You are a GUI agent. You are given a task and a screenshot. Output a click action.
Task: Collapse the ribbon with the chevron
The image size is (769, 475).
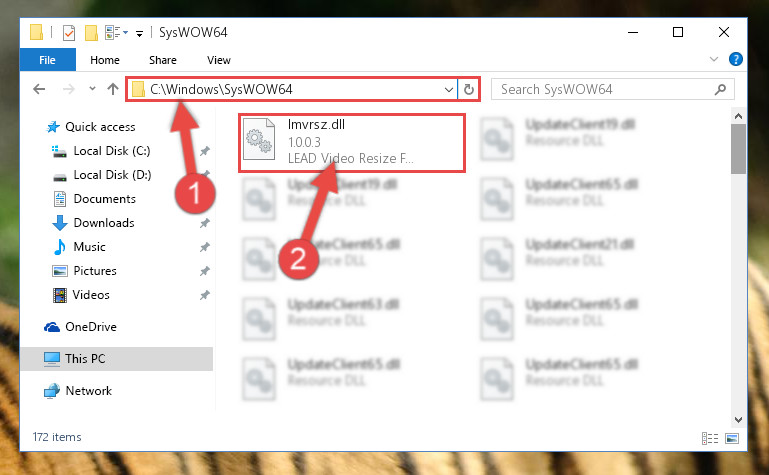point(714,59)
